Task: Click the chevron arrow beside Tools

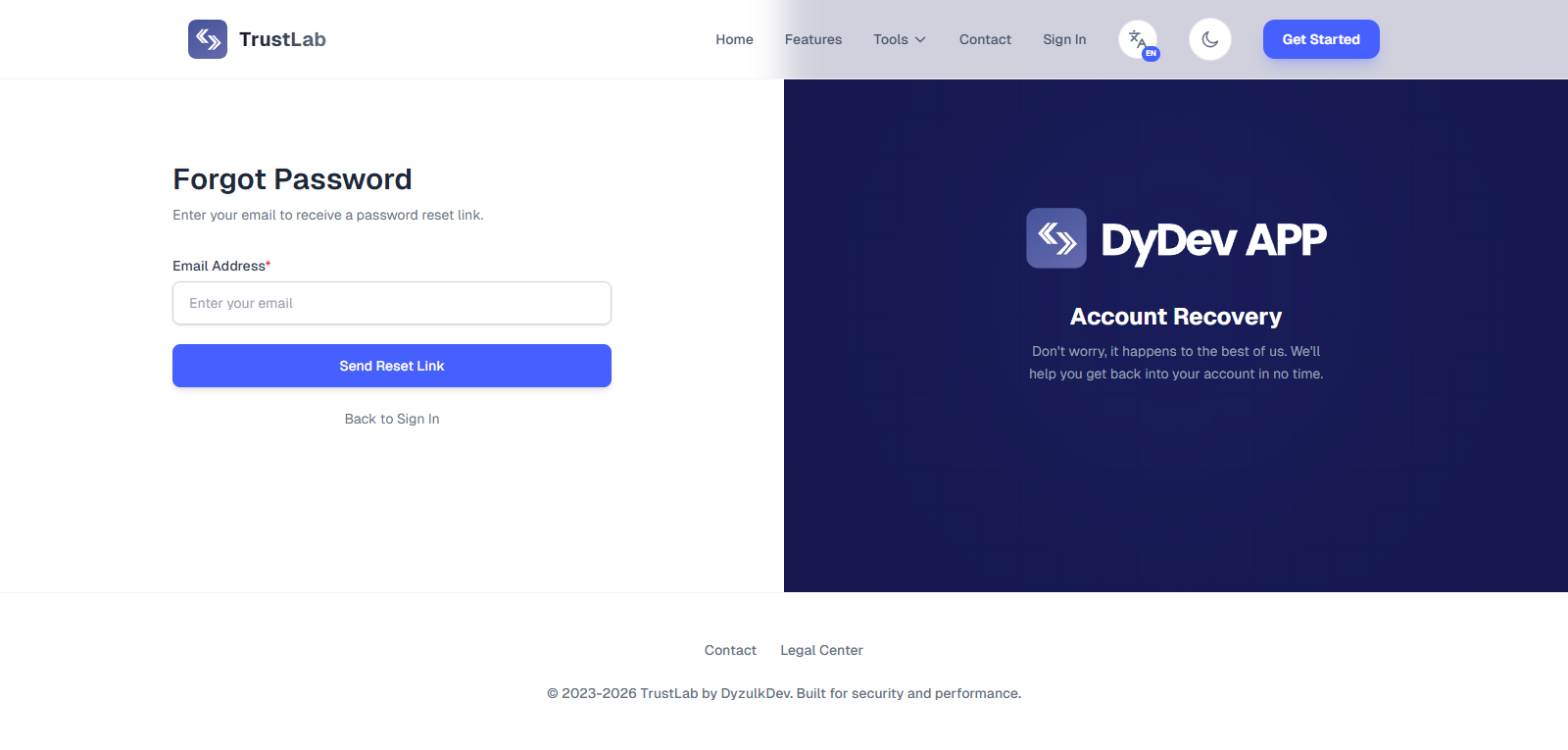Action: point(920,40)
